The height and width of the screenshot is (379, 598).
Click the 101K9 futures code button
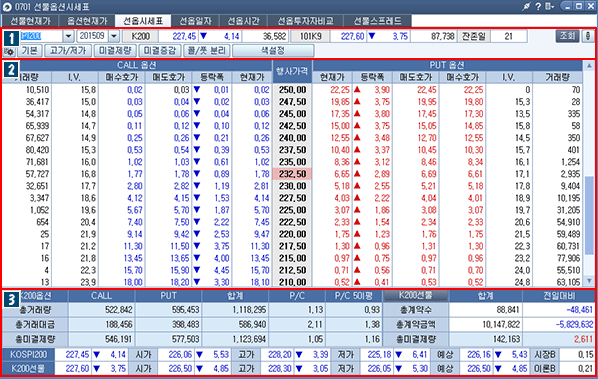(x=310, y=36)
